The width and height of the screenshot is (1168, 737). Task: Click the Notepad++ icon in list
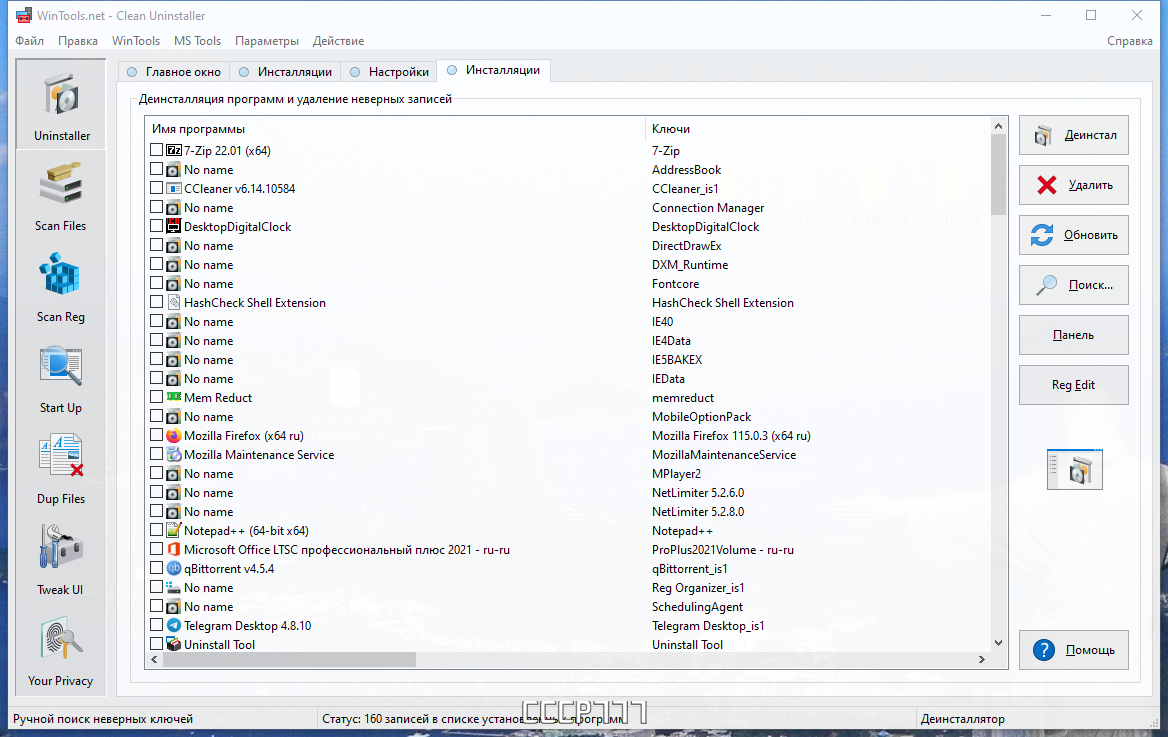(174, 531)
